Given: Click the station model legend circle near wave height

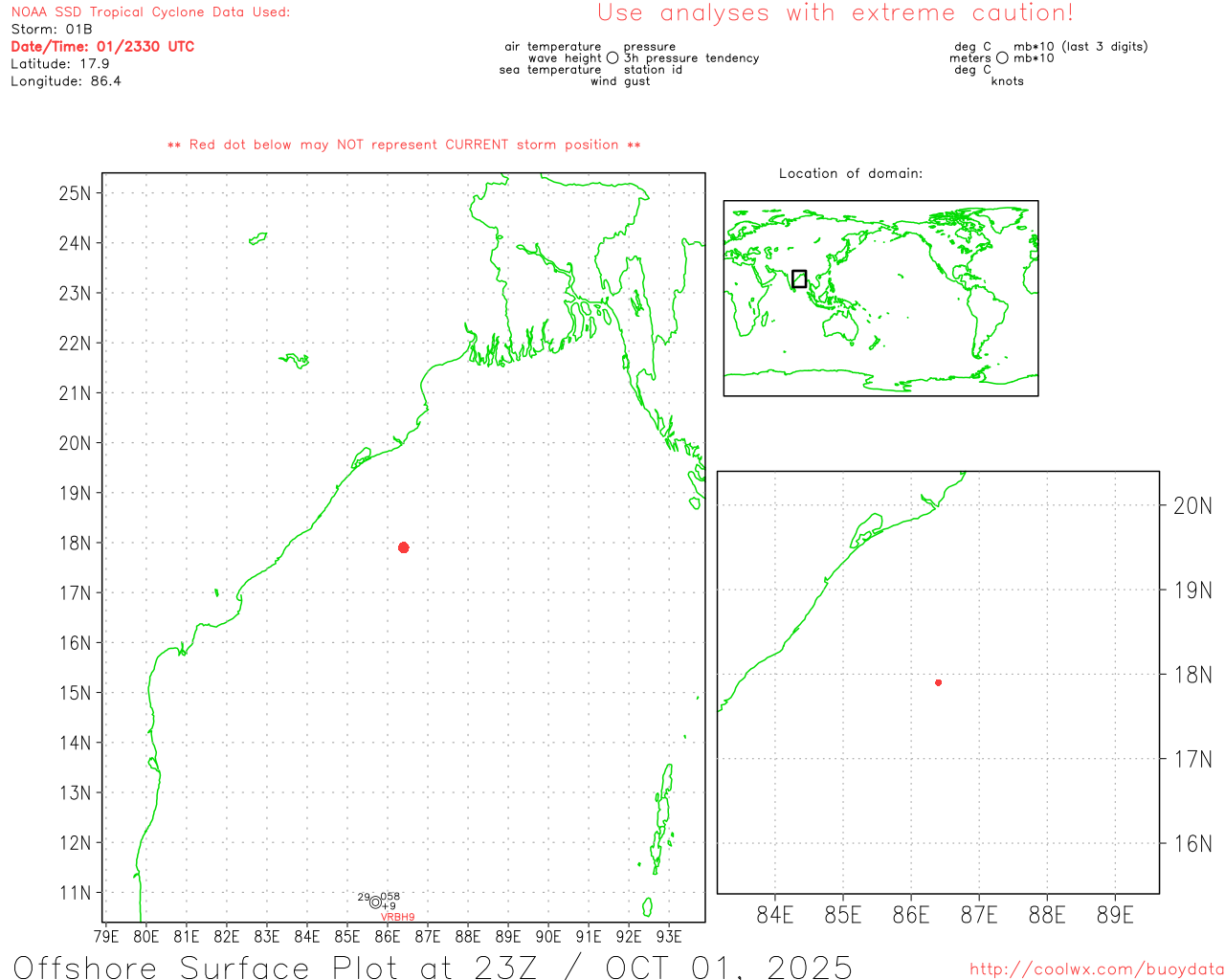Looking at the screenshot, I should click(612, 58).
